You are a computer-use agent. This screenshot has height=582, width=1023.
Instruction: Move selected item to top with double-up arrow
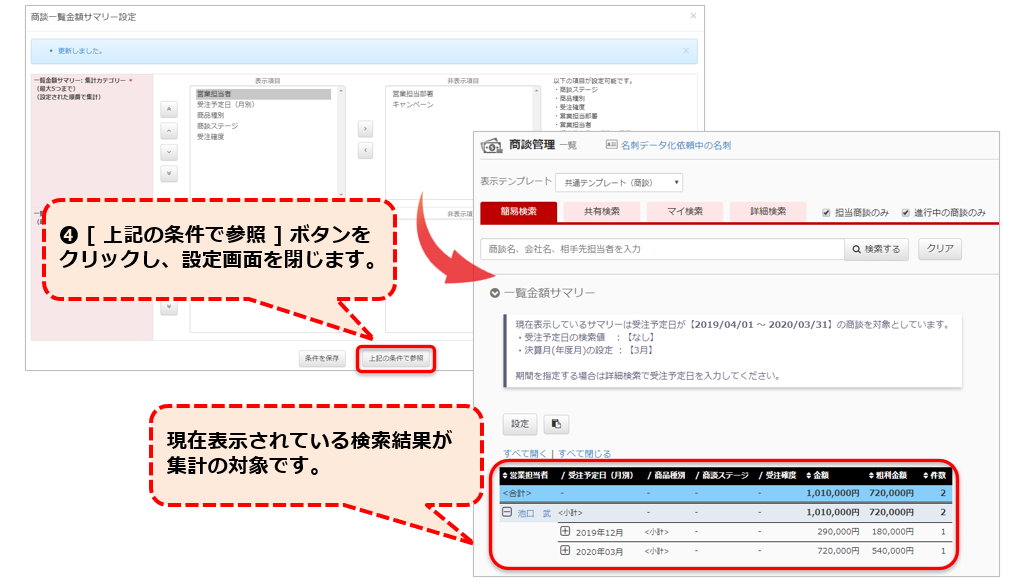tap(169, 109)
